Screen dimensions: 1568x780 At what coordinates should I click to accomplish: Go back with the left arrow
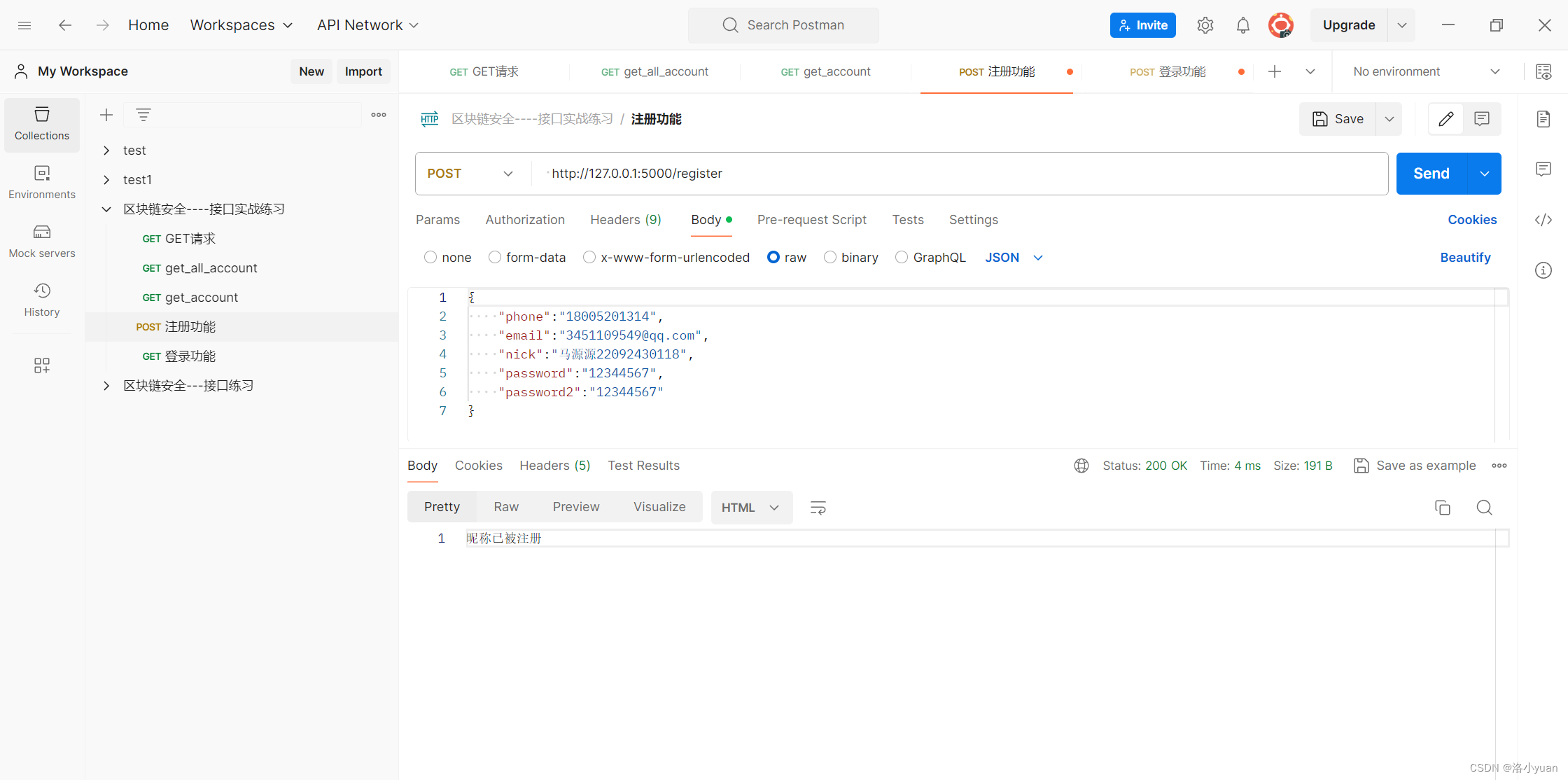tap(65, 25)
